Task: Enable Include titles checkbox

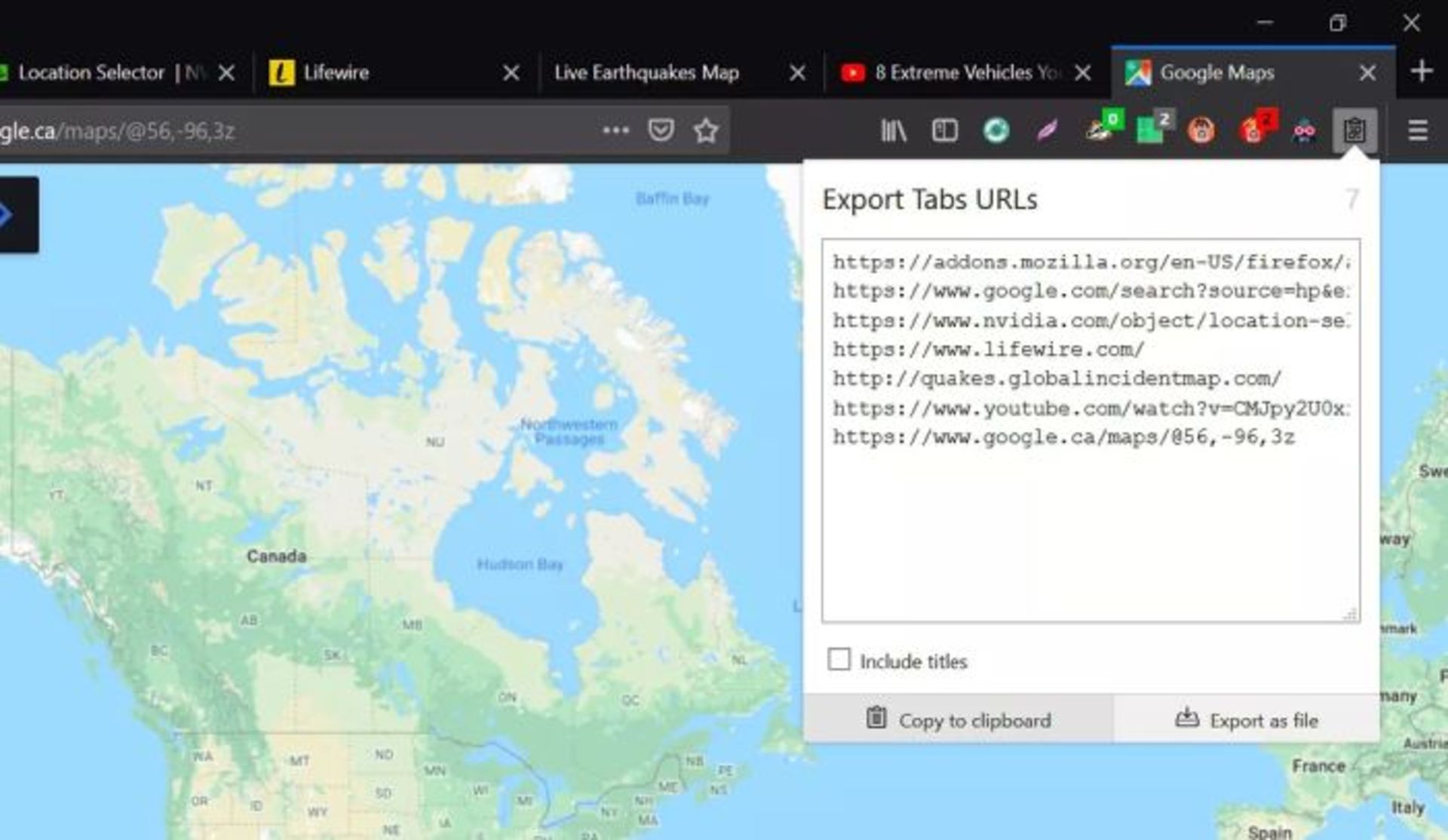Action: pyautogui.click(x=839, y=661)
